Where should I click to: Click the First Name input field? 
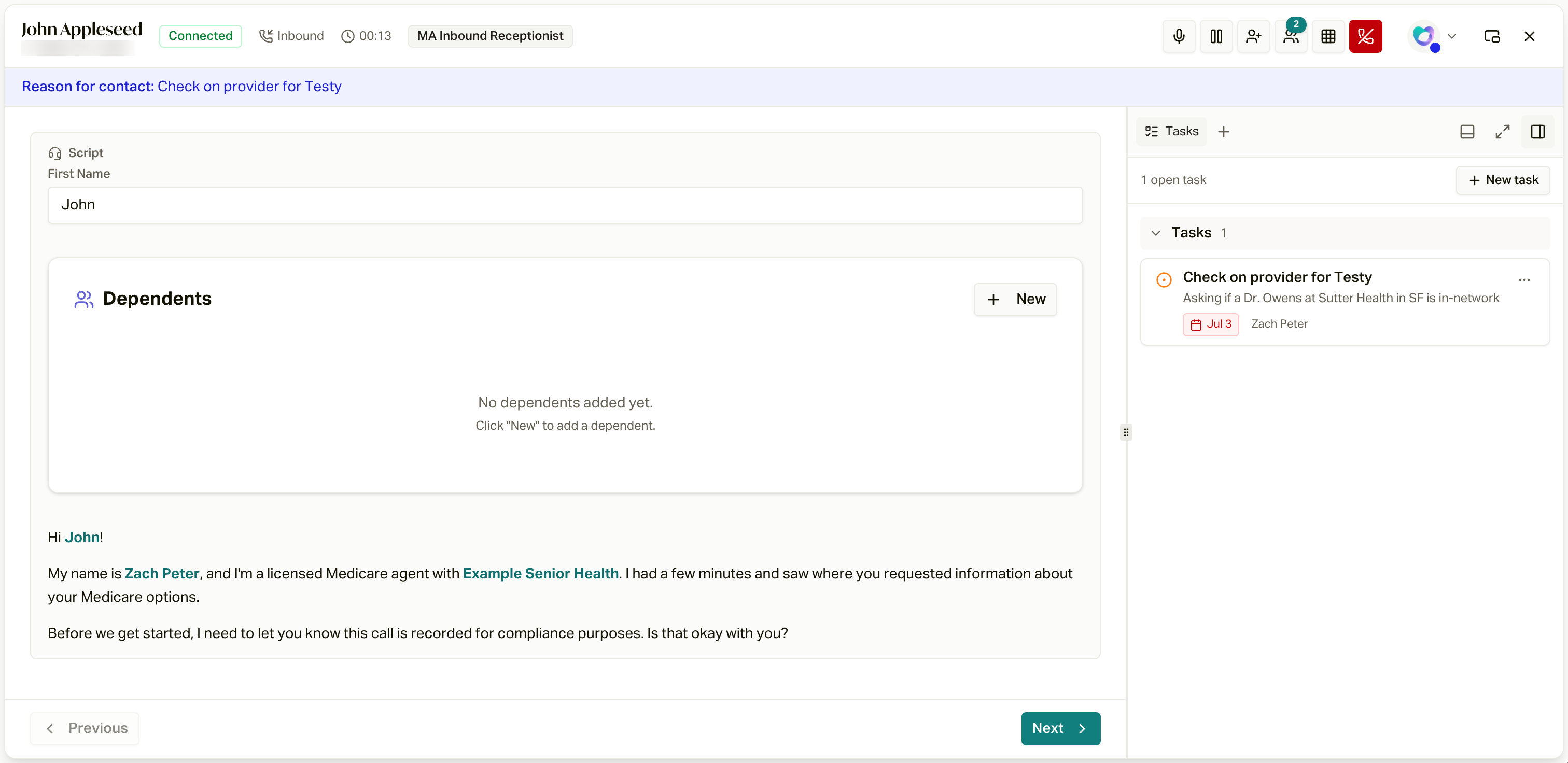pyautogui.click(x=565, y=205)
